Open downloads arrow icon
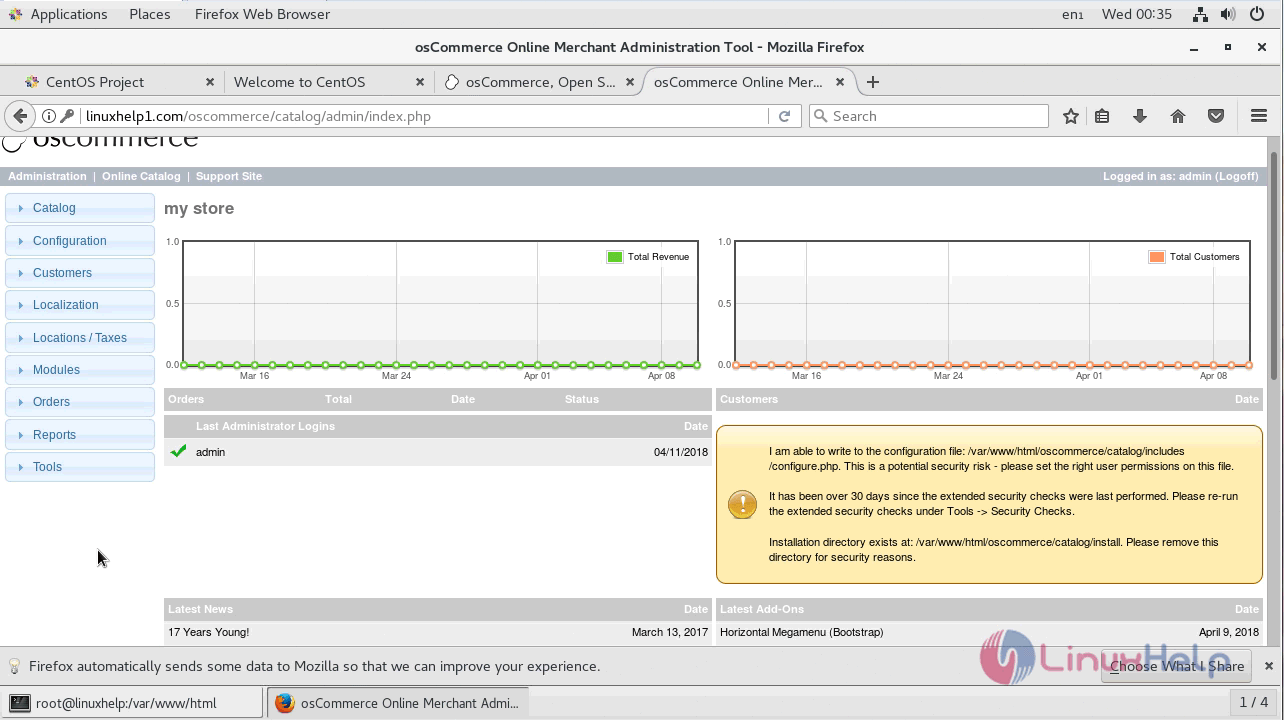This screenshot has height=720, width=1284. [1139, 116]
